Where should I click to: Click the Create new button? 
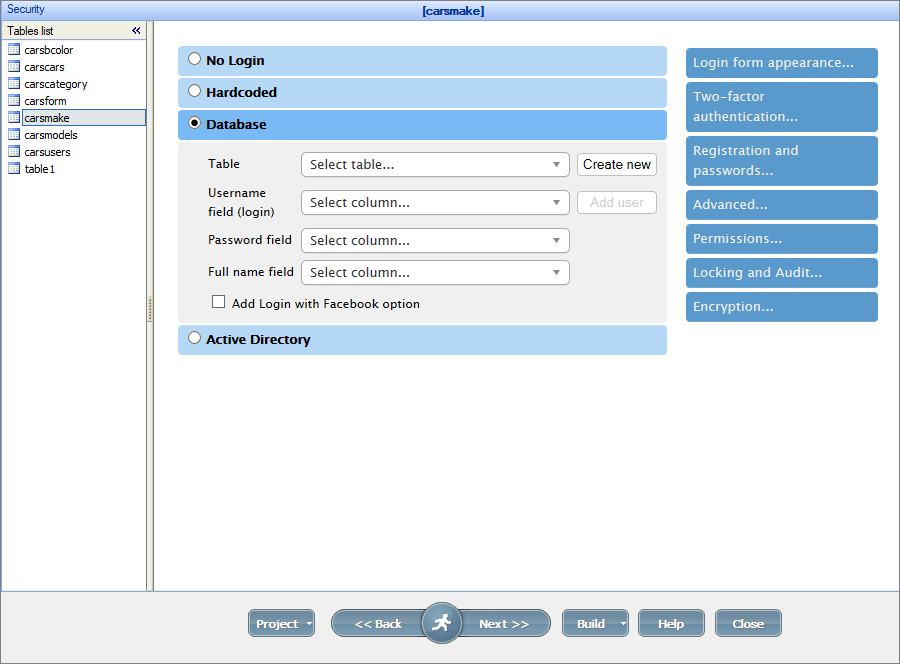click(x=616, y=165)
